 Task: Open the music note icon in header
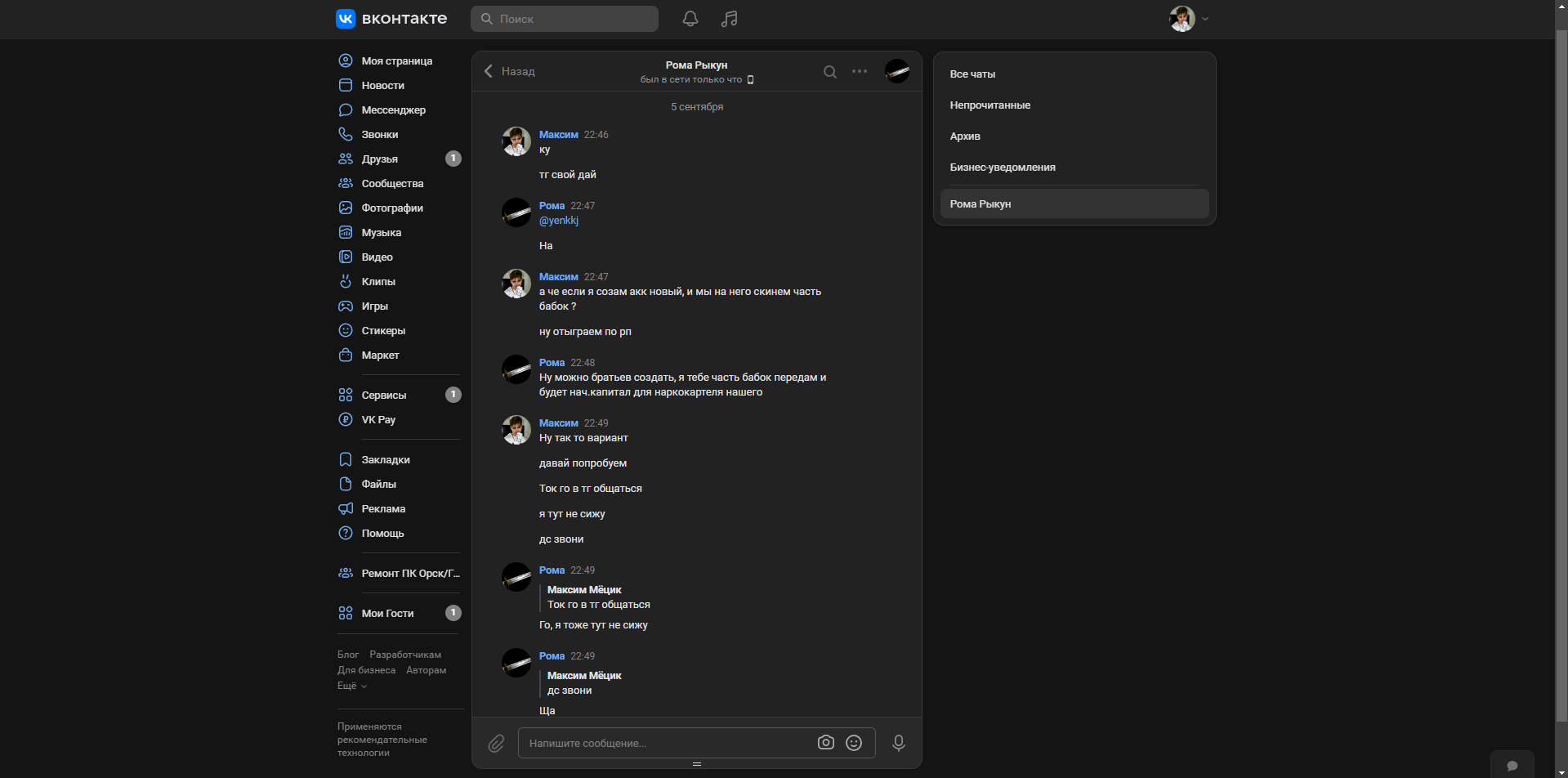[729, 19]
